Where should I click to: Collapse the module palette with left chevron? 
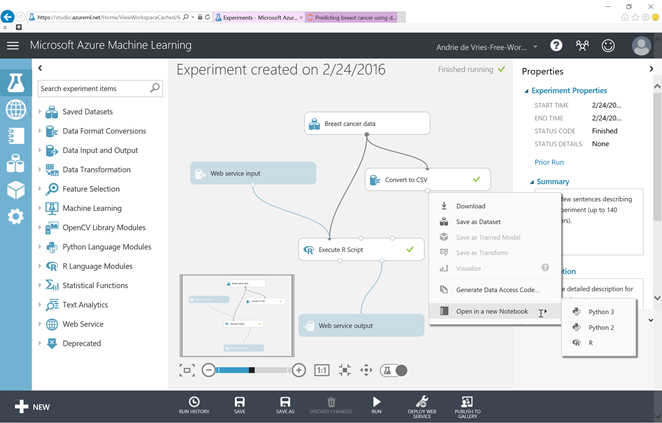click(x=40, y=68)
